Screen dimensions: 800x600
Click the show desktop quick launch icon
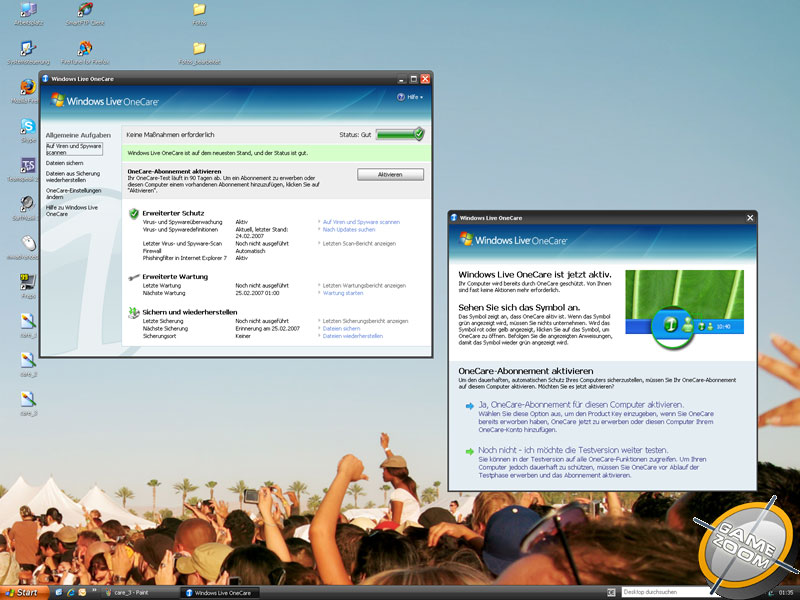(x=59, y=592)
